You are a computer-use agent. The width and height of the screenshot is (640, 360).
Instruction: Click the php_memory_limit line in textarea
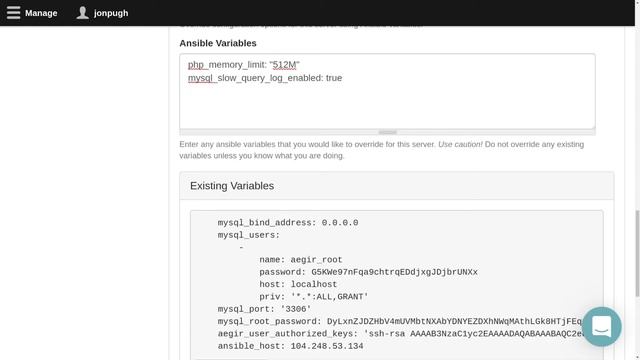point(244,65)
